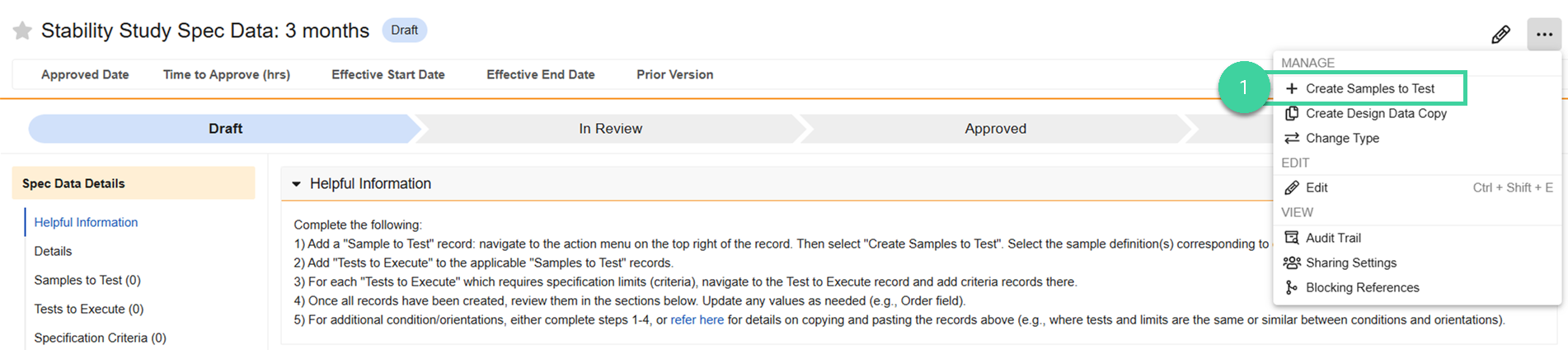Click the Create Design Data Copy icon
The image size is (1568, 350).
coord(1292,113)
